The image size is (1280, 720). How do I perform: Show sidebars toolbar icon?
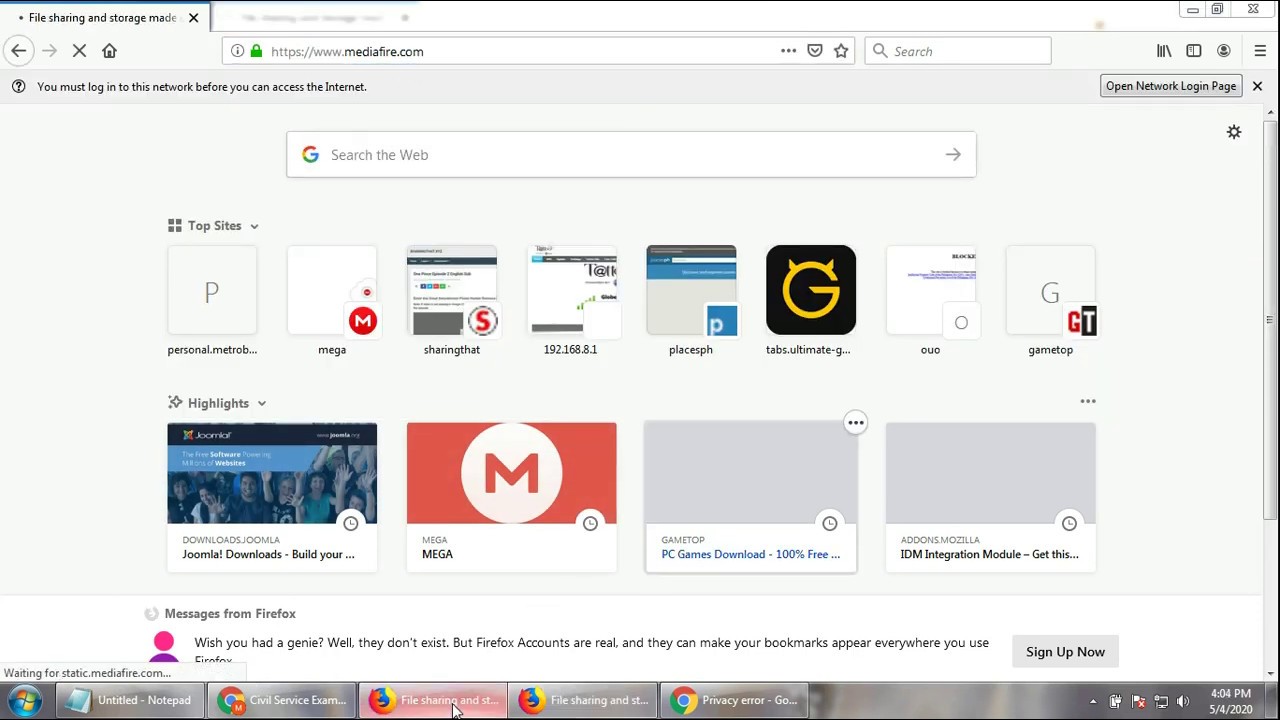(1193, 51)
